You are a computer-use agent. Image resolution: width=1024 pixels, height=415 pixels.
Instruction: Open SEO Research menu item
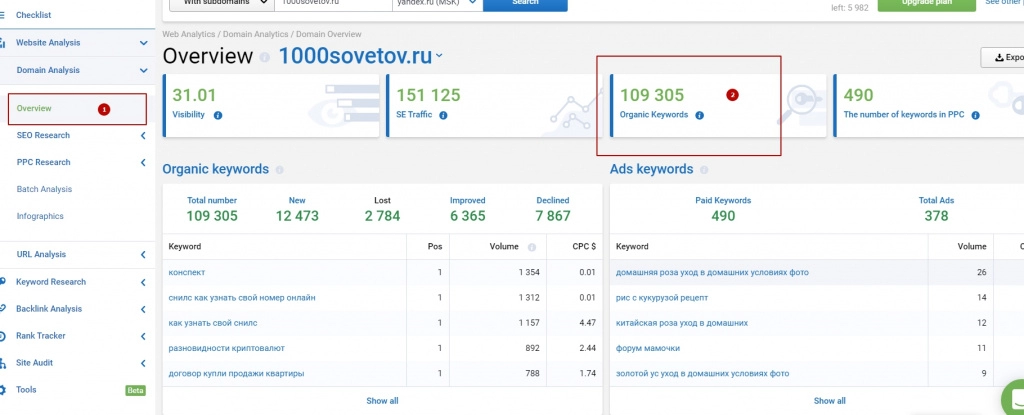coord(43,136)
